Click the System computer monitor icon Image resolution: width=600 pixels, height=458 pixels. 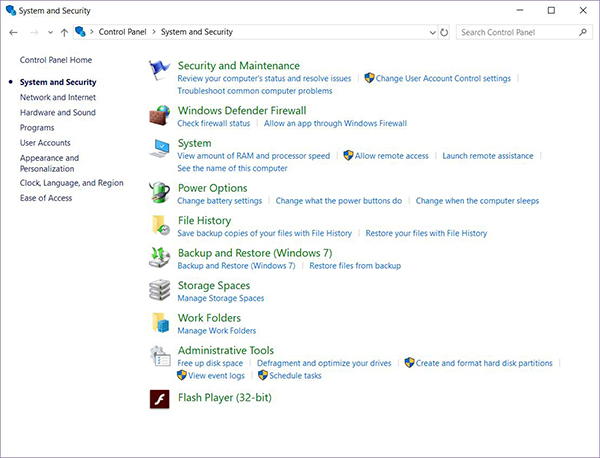pos(160,149)
